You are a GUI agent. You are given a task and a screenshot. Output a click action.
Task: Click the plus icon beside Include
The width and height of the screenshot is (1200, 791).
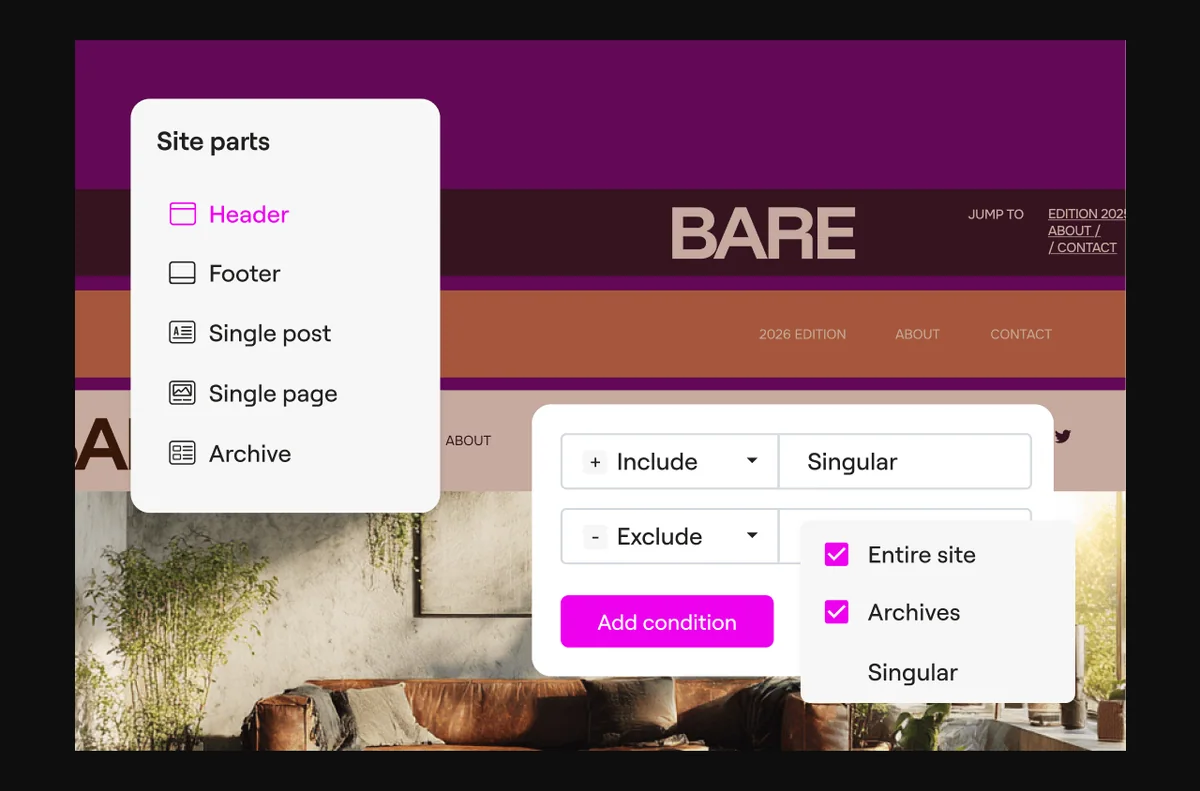(595, 462)
